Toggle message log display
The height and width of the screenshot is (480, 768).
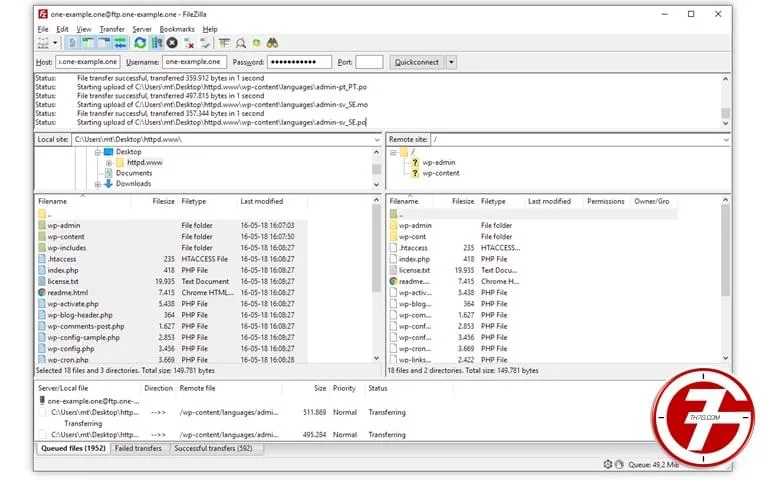[x=72, y=43]
